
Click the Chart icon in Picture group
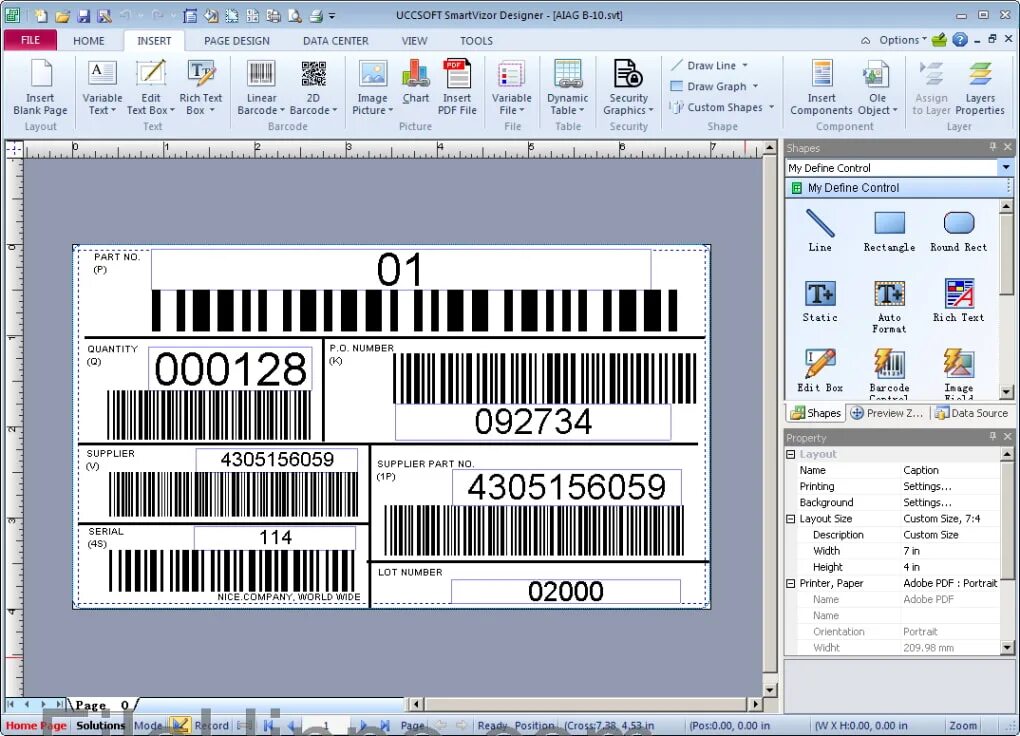(x=416, y=82)
